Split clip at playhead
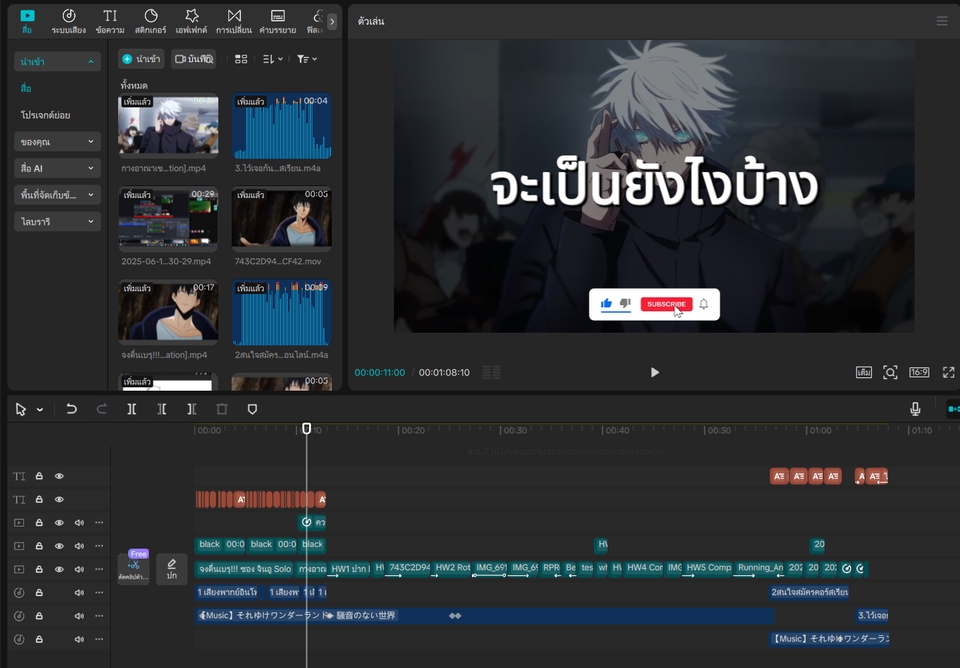The width and height of the screenshot is (960, 668). click(132, 409)
